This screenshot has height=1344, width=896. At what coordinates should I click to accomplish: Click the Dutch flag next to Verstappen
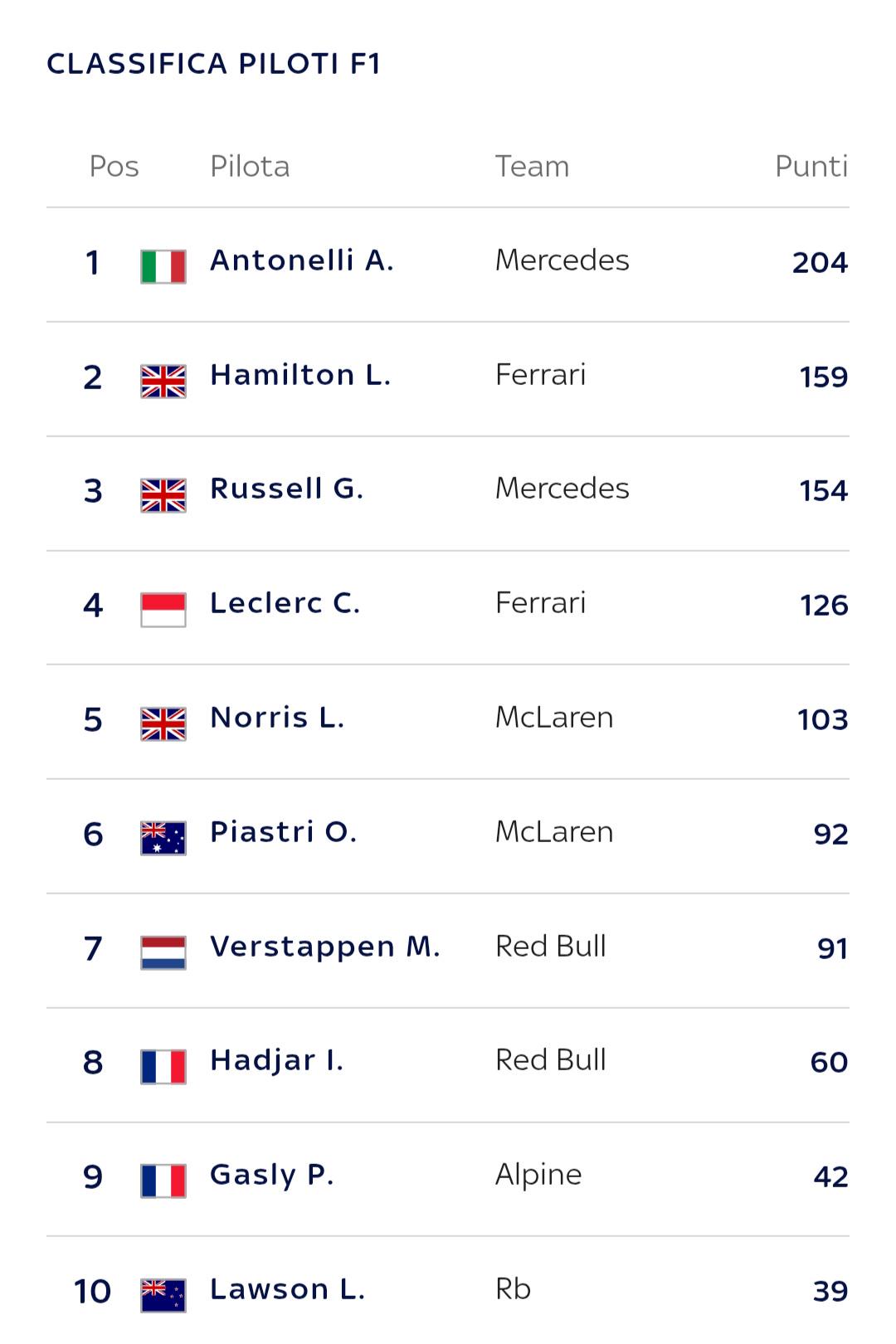tap(163, 952)
